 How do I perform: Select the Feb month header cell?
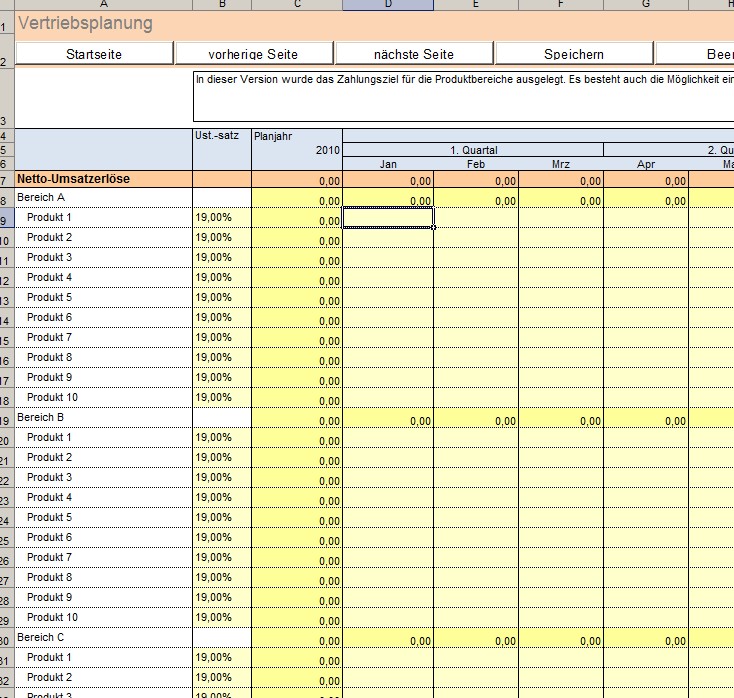(x=476, y=164)
